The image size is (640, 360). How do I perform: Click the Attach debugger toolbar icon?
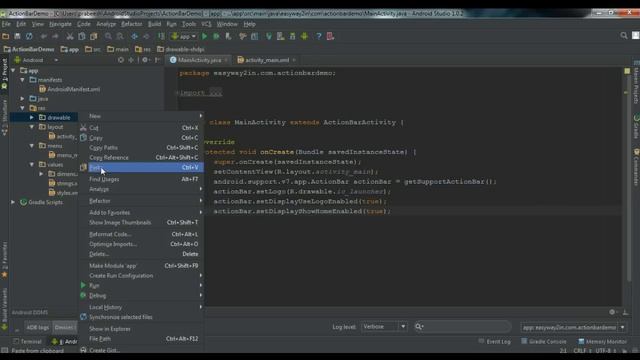click(x=228, y=36)
